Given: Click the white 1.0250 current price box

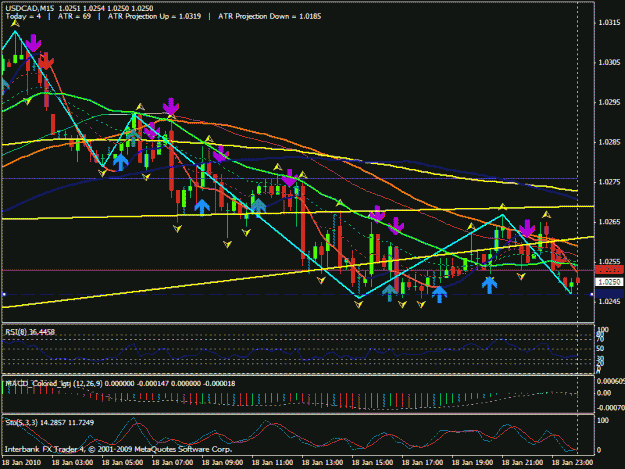Looking at the screenshot, I should [x=609, y=282].
